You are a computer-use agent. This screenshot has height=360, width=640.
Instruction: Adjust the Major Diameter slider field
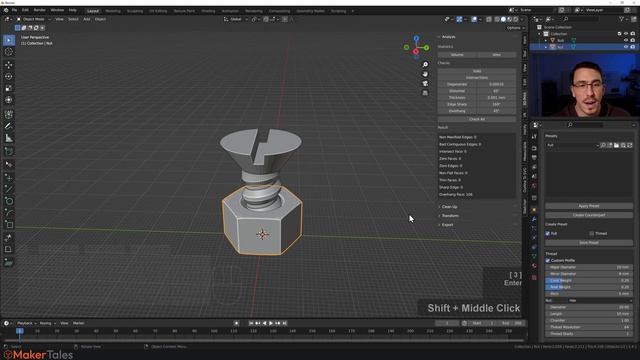point(589,267)
